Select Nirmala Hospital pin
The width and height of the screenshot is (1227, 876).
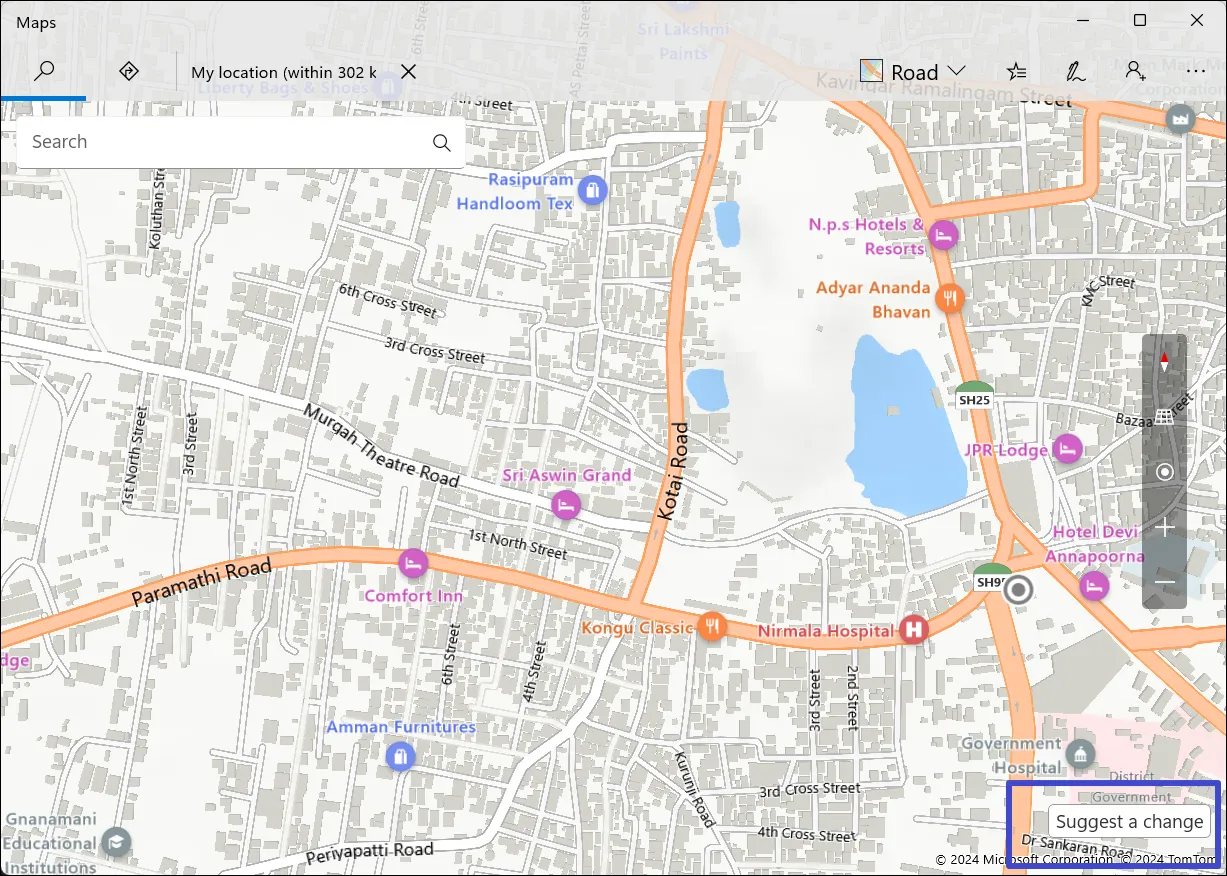[x=913, y=629]
